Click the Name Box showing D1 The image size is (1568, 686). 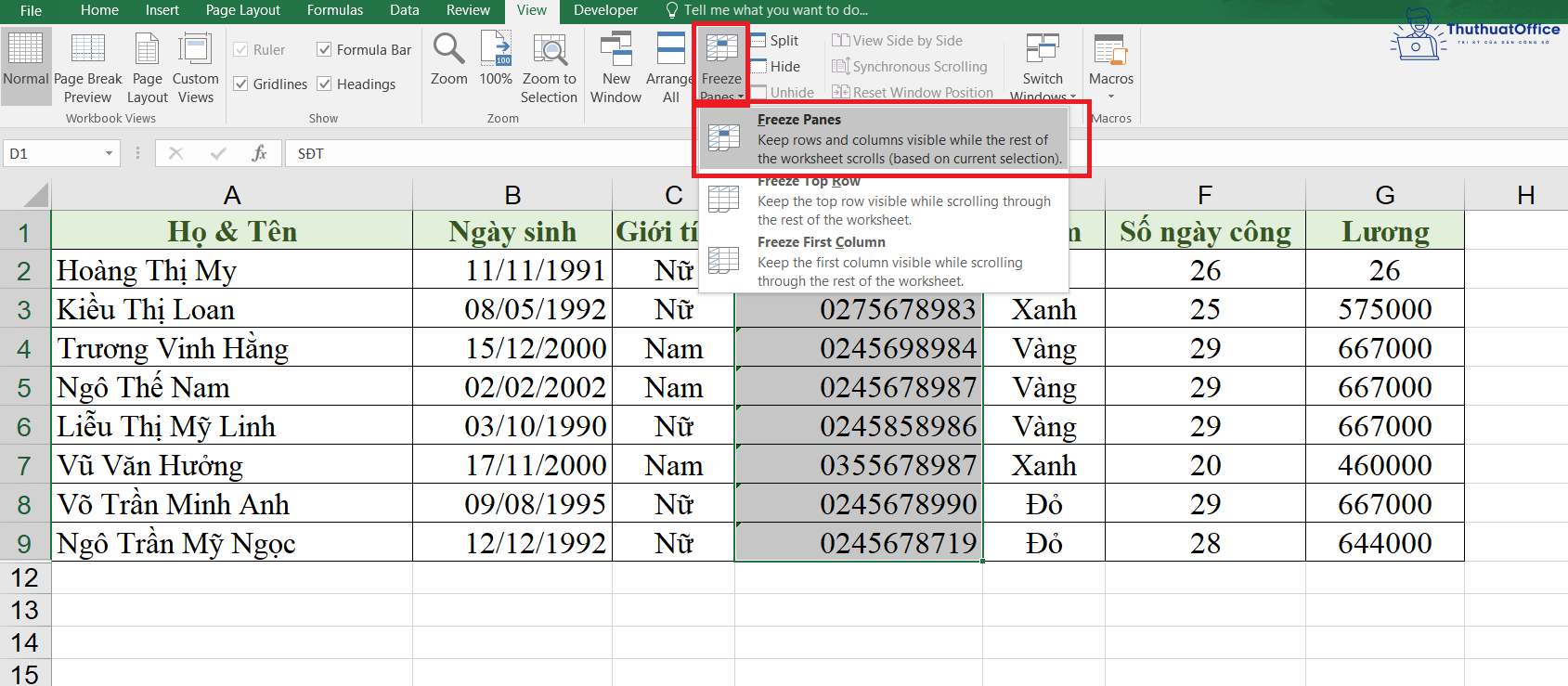click(52, 153)
